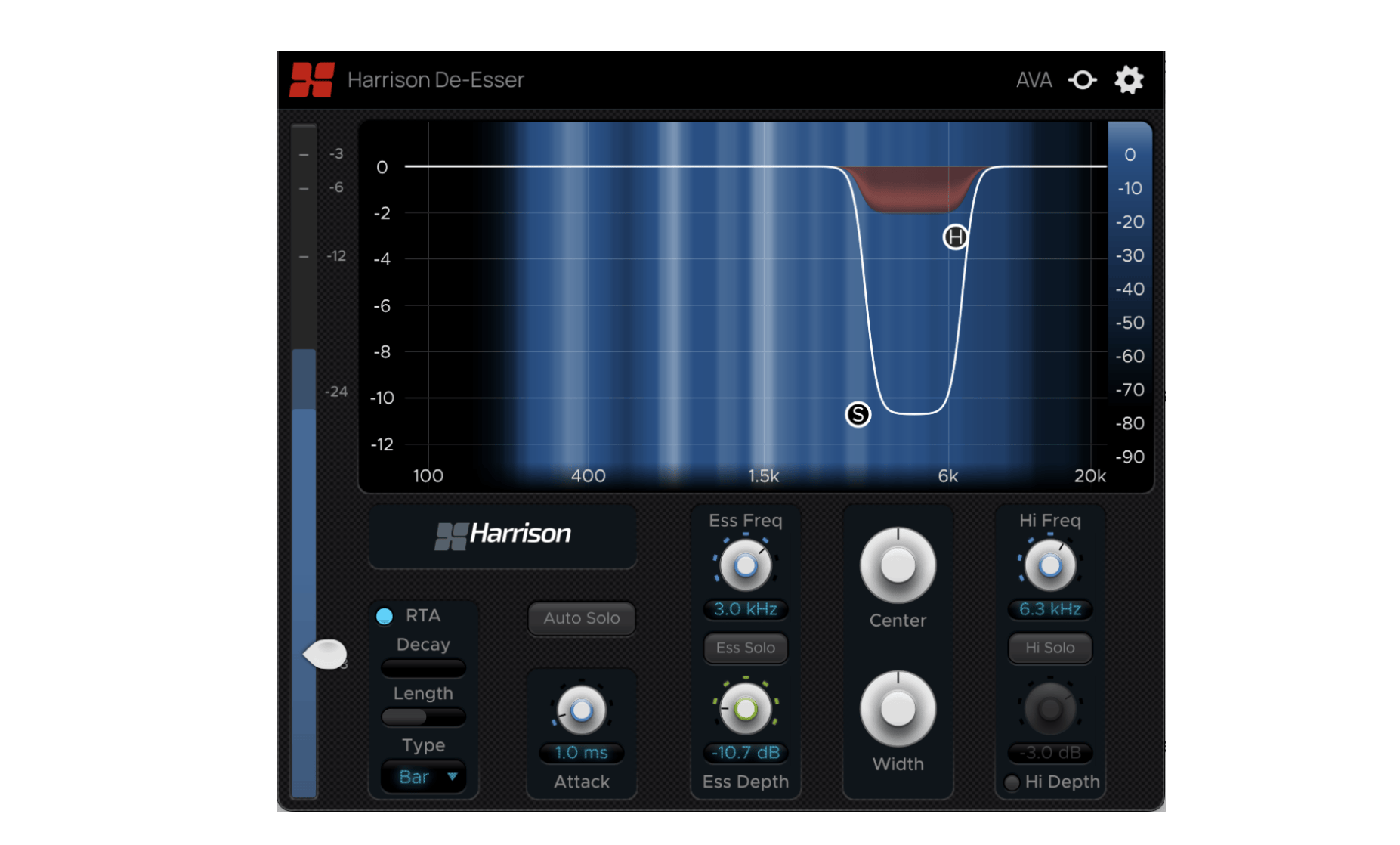1400x845 pixels.
Task: Expand the Bar type selector arrow
Action: point(453,776)
